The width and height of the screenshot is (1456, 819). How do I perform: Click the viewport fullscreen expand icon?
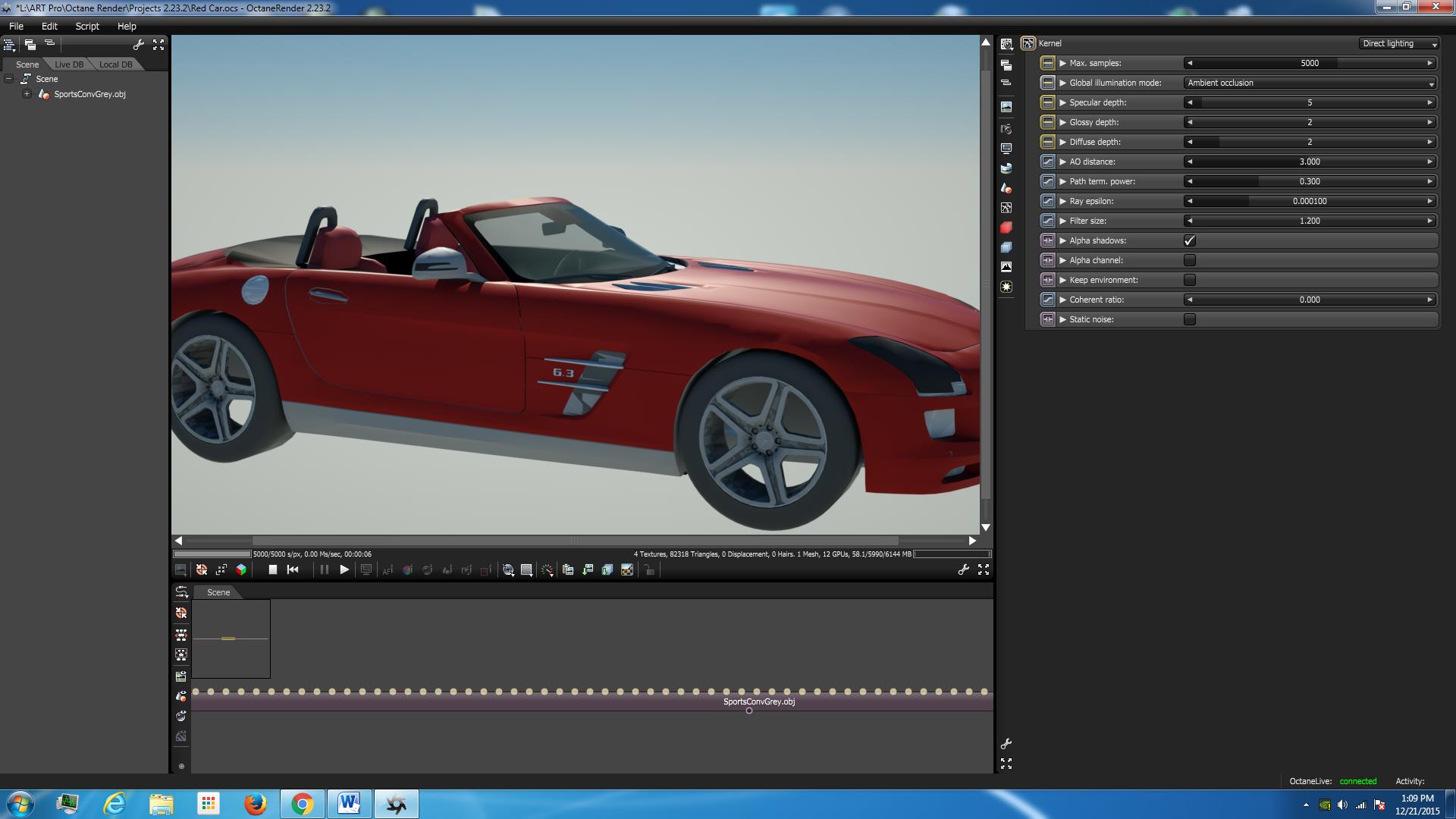tap(984, 570)
